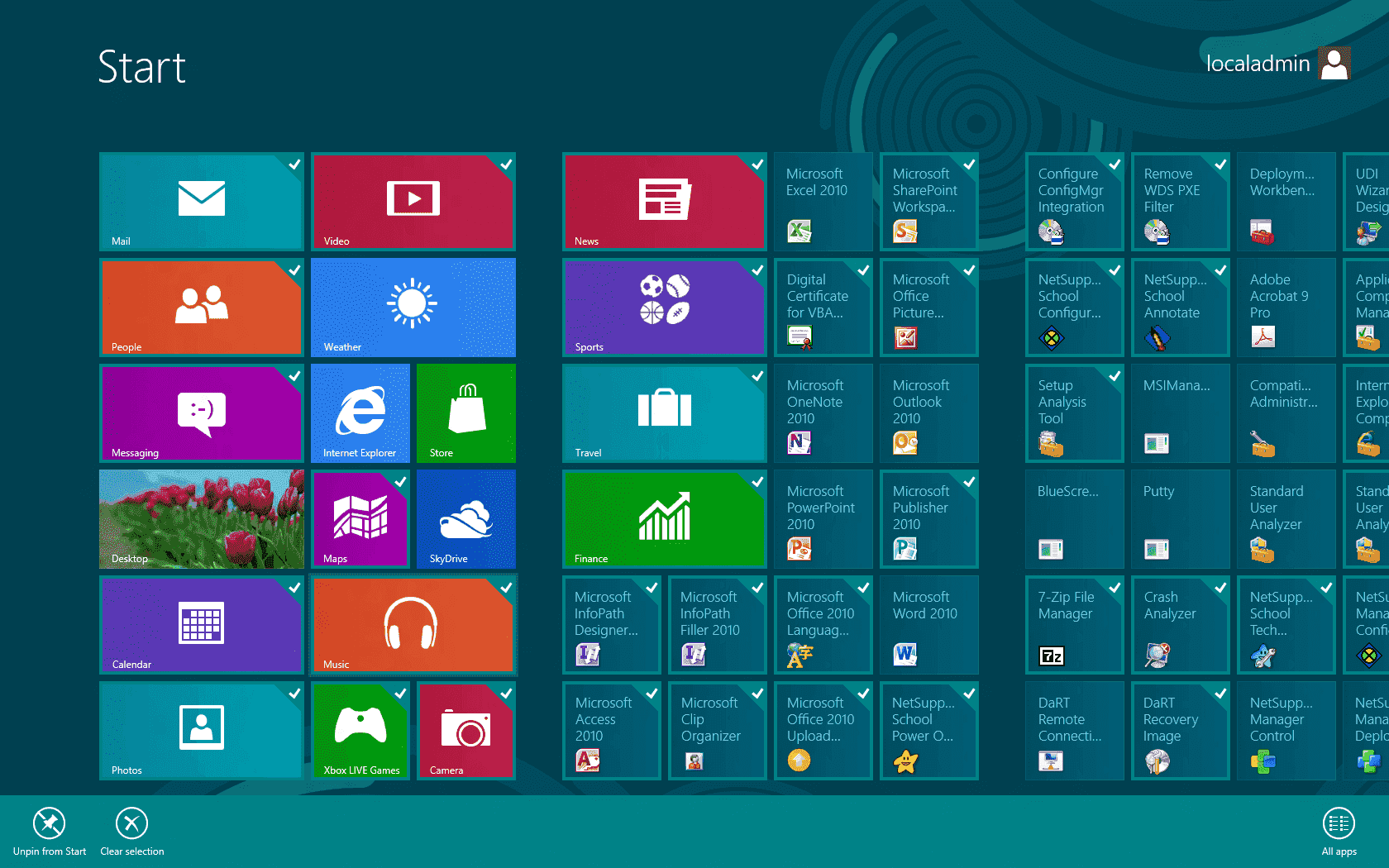The image size is (1389, 868).
Task: Click the Microsoft Publisher 2010 icon
Action: [905, 549]
